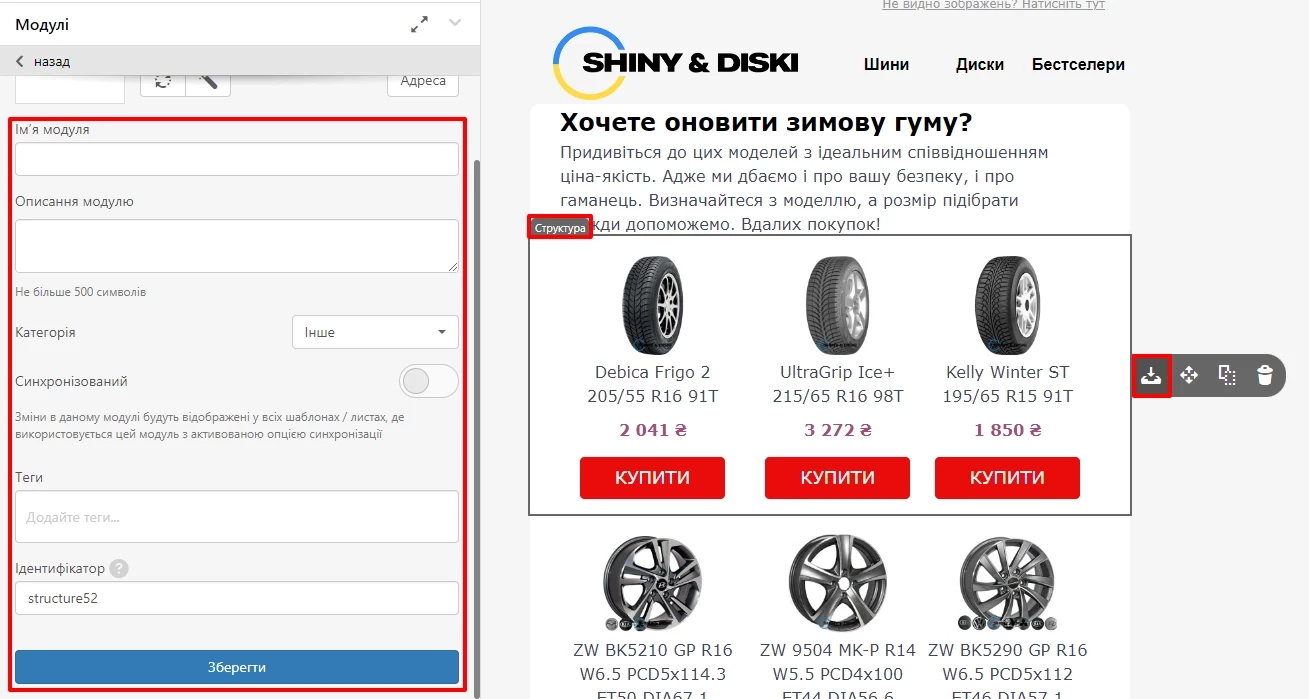The width and height of the screenshot is (1309, 699).
Task: Click the Ідентифікатор help question icon
Action: click(119, 568)
